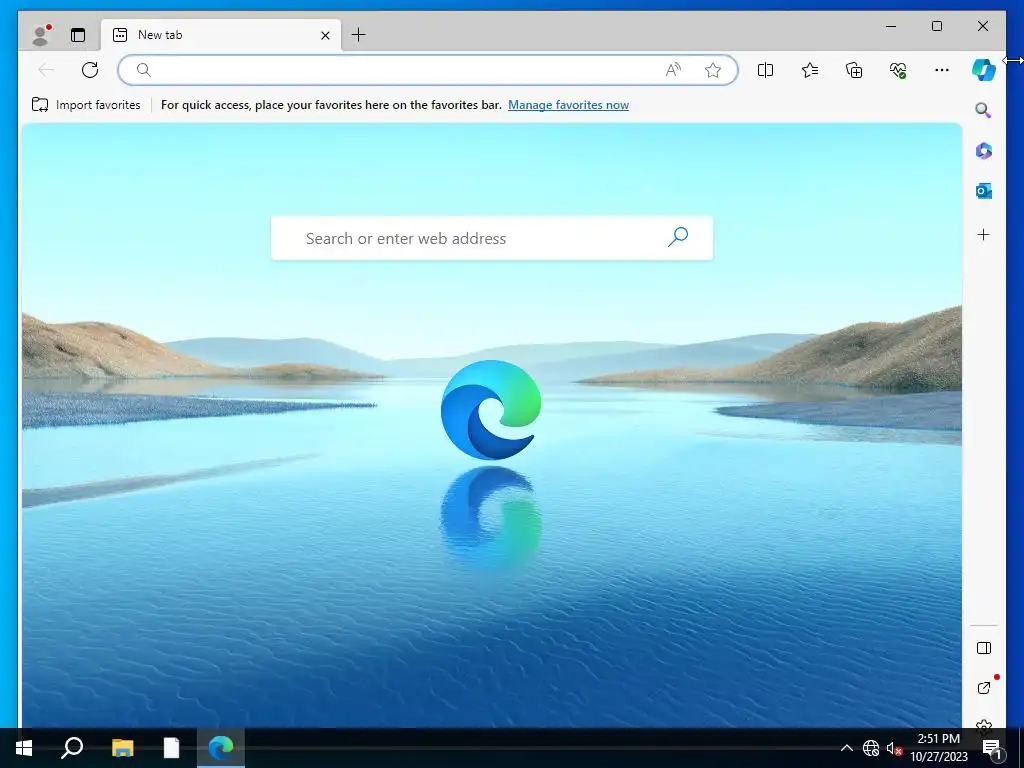Open the Edge profile icon
The image size is (1024, 768).
point(40,35)
